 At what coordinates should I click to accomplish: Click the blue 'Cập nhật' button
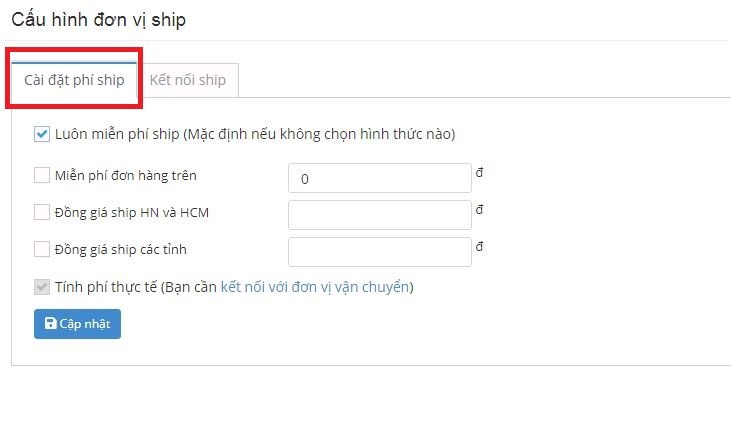click(x=77, y=324)
